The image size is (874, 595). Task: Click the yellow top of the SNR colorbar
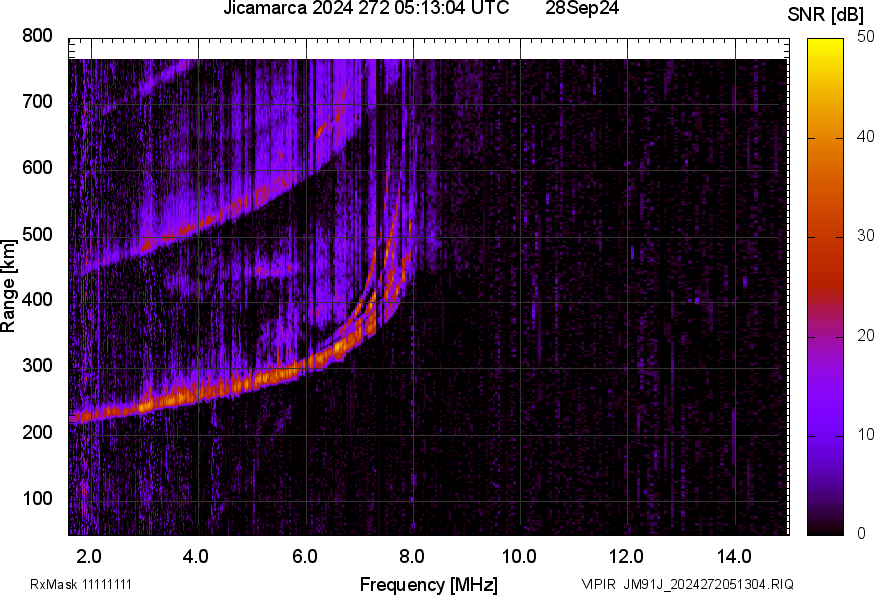[x=825, y=45]
